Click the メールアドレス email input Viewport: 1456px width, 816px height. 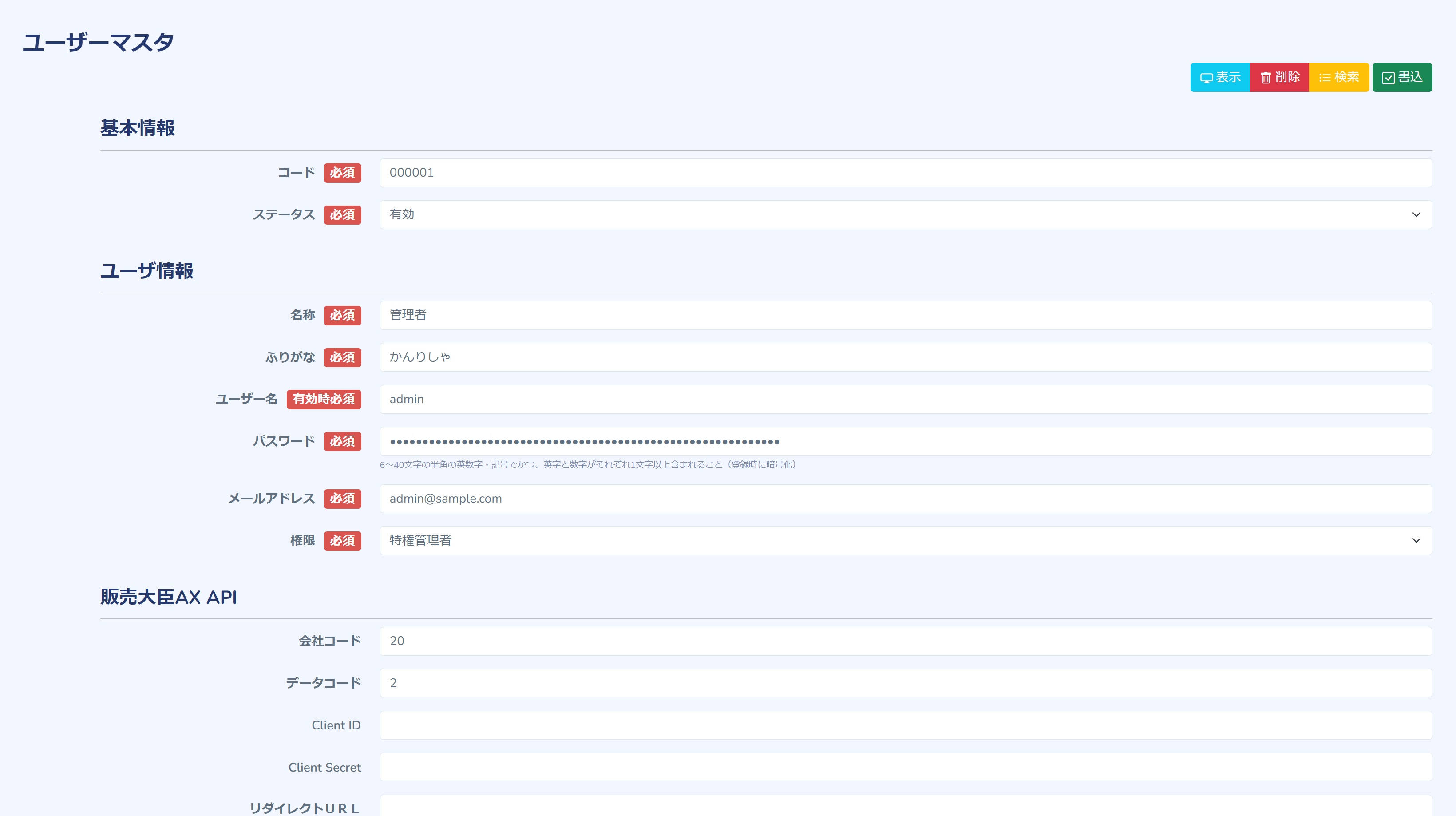(904, 499)
